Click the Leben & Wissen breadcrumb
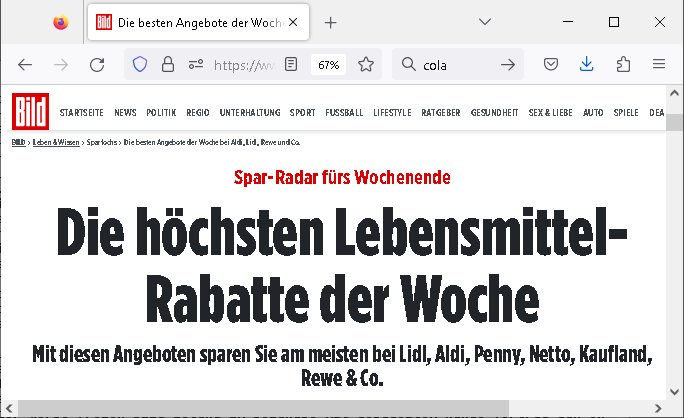This screenshot has width=684, height=418. pyautogui.click(x=56, y=142)
